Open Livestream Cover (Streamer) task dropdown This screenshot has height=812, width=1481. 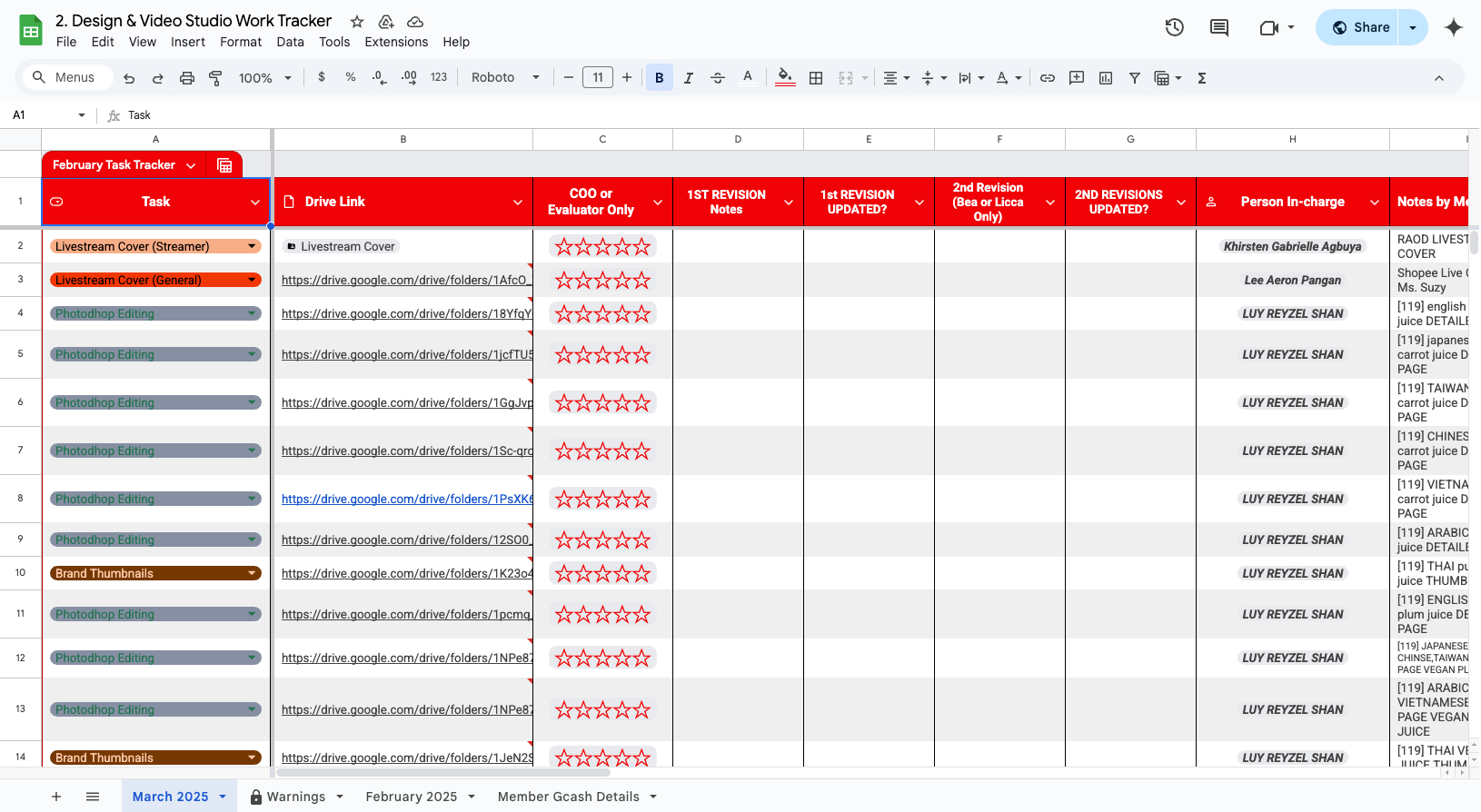pos(252,247)
